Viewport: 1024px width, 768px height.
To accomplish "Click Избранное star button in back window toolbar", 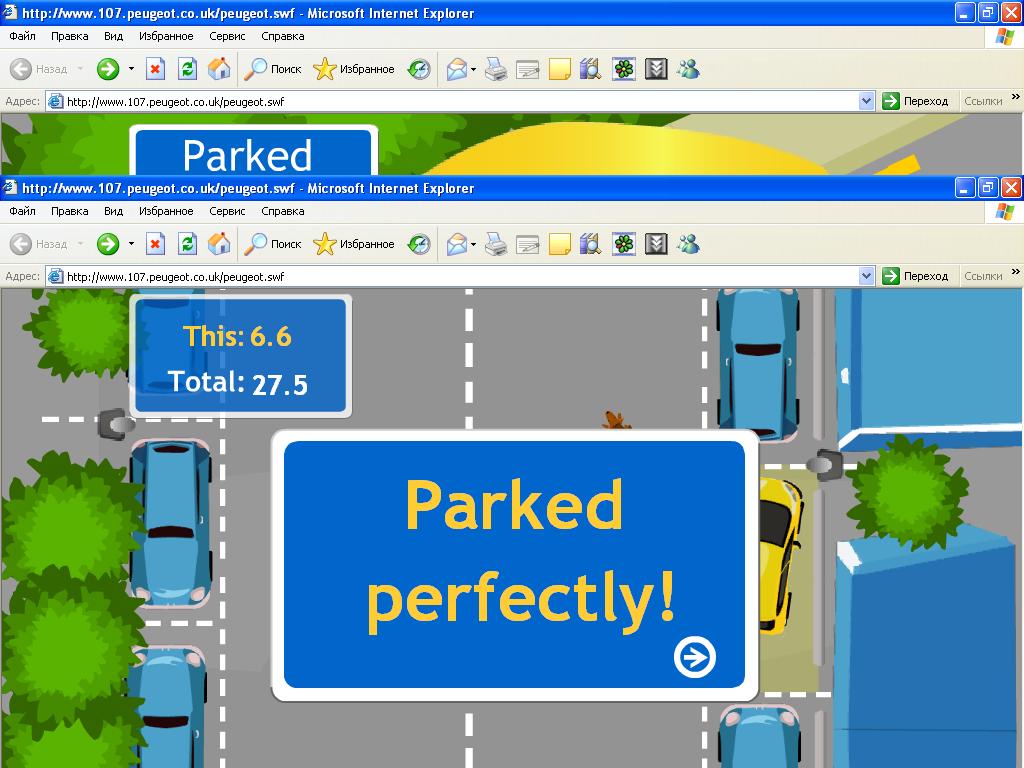I will 354,69.
